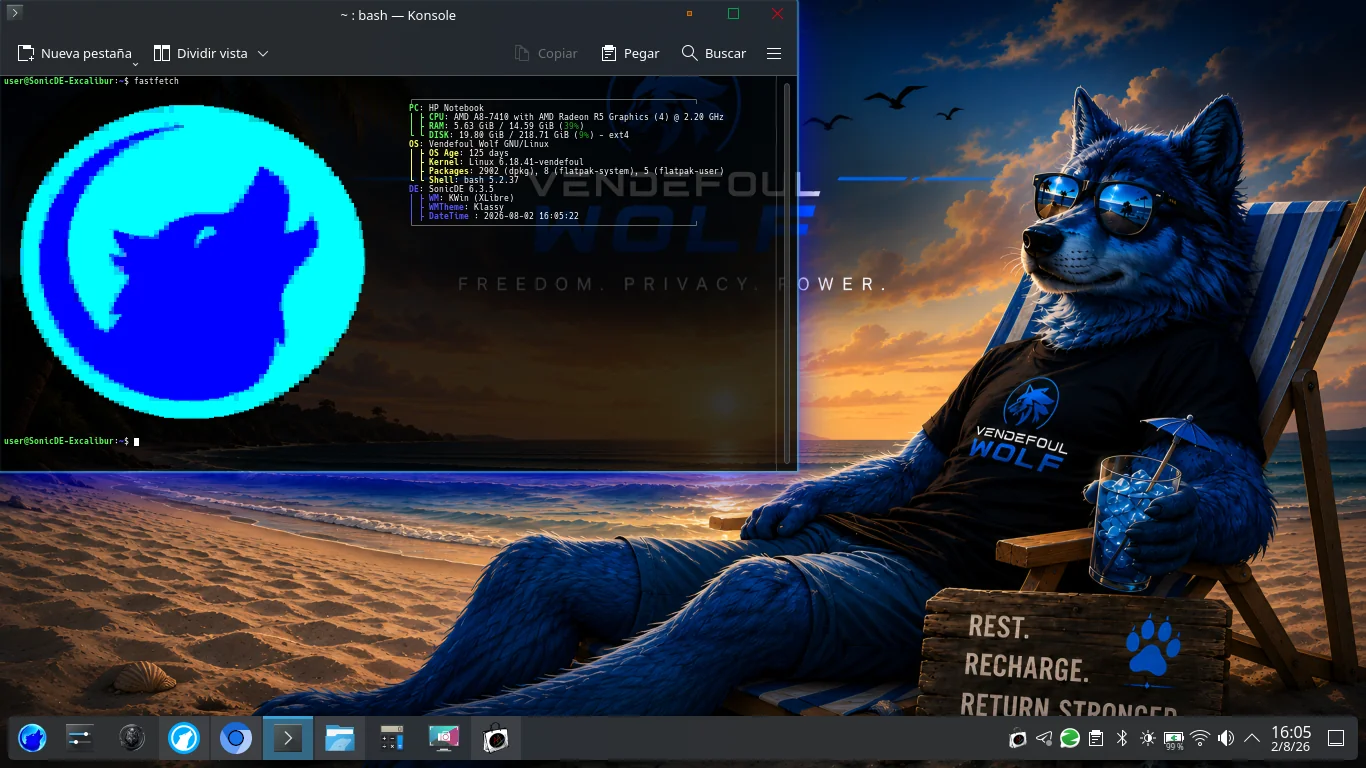Open system settings from the taskbar sliders icon
This screenshot has width=1366, height=768.
coord(79,739)
